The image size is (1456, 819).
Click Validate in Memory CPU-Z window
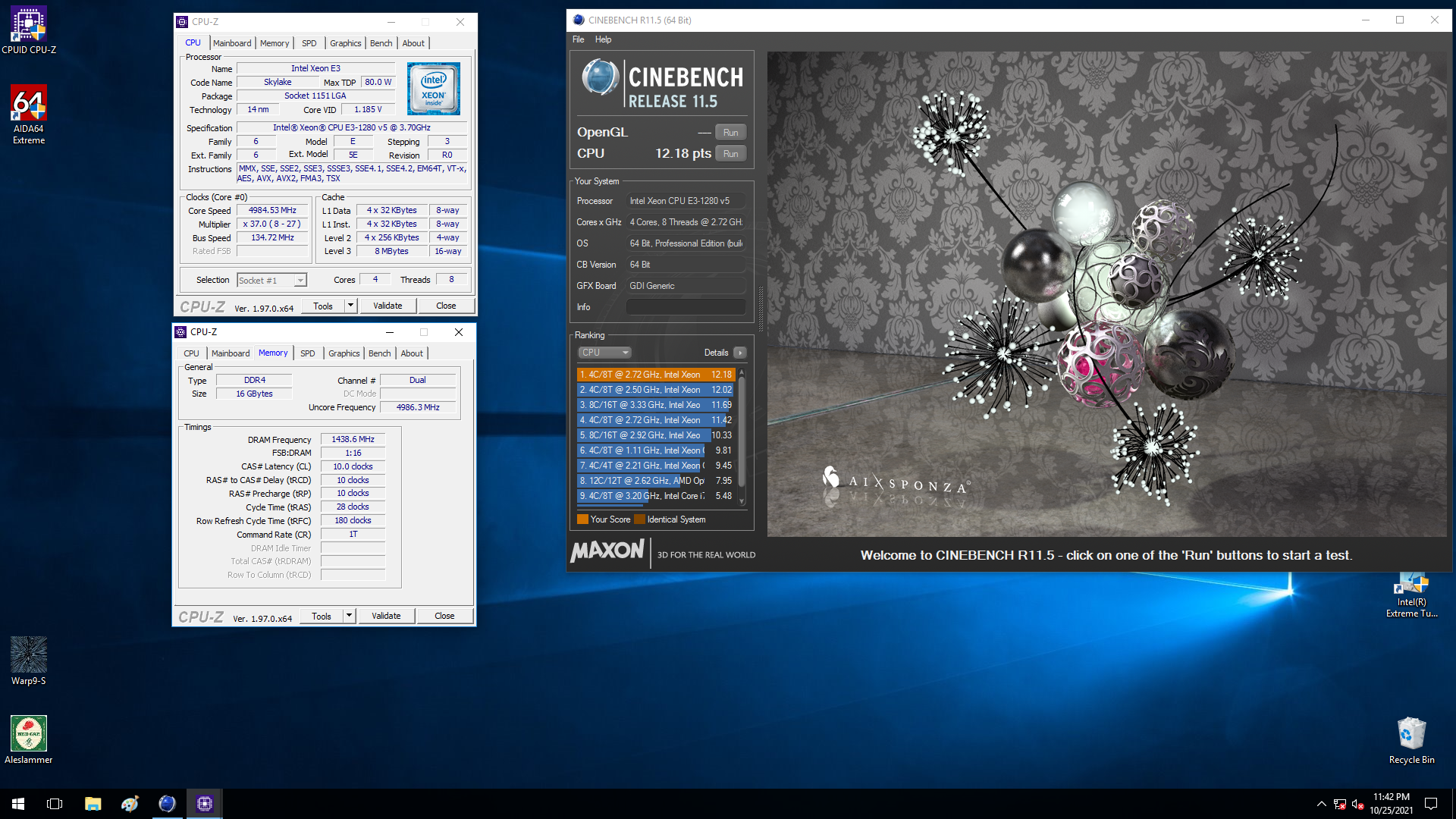tap(386, 616)
